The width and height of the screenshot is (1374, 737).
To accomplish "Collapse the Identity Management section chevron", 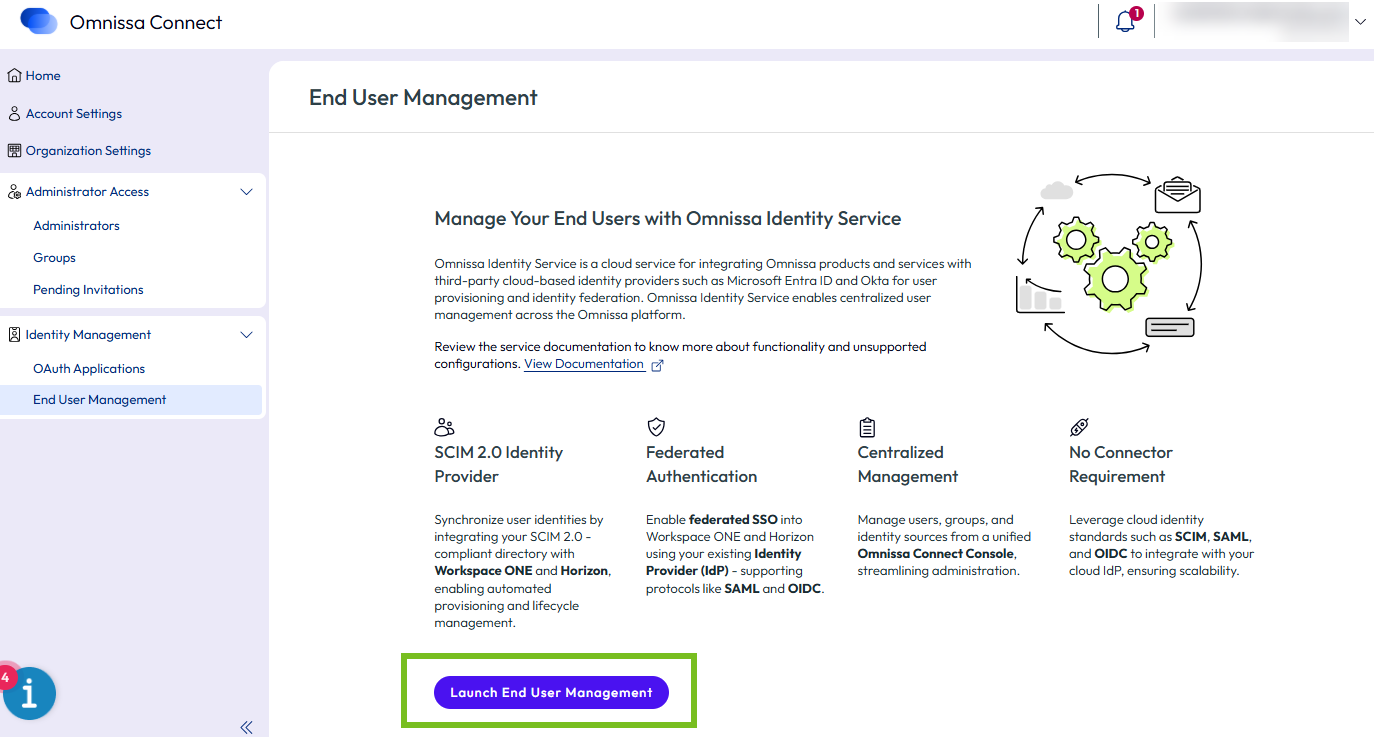I will 247,335.
